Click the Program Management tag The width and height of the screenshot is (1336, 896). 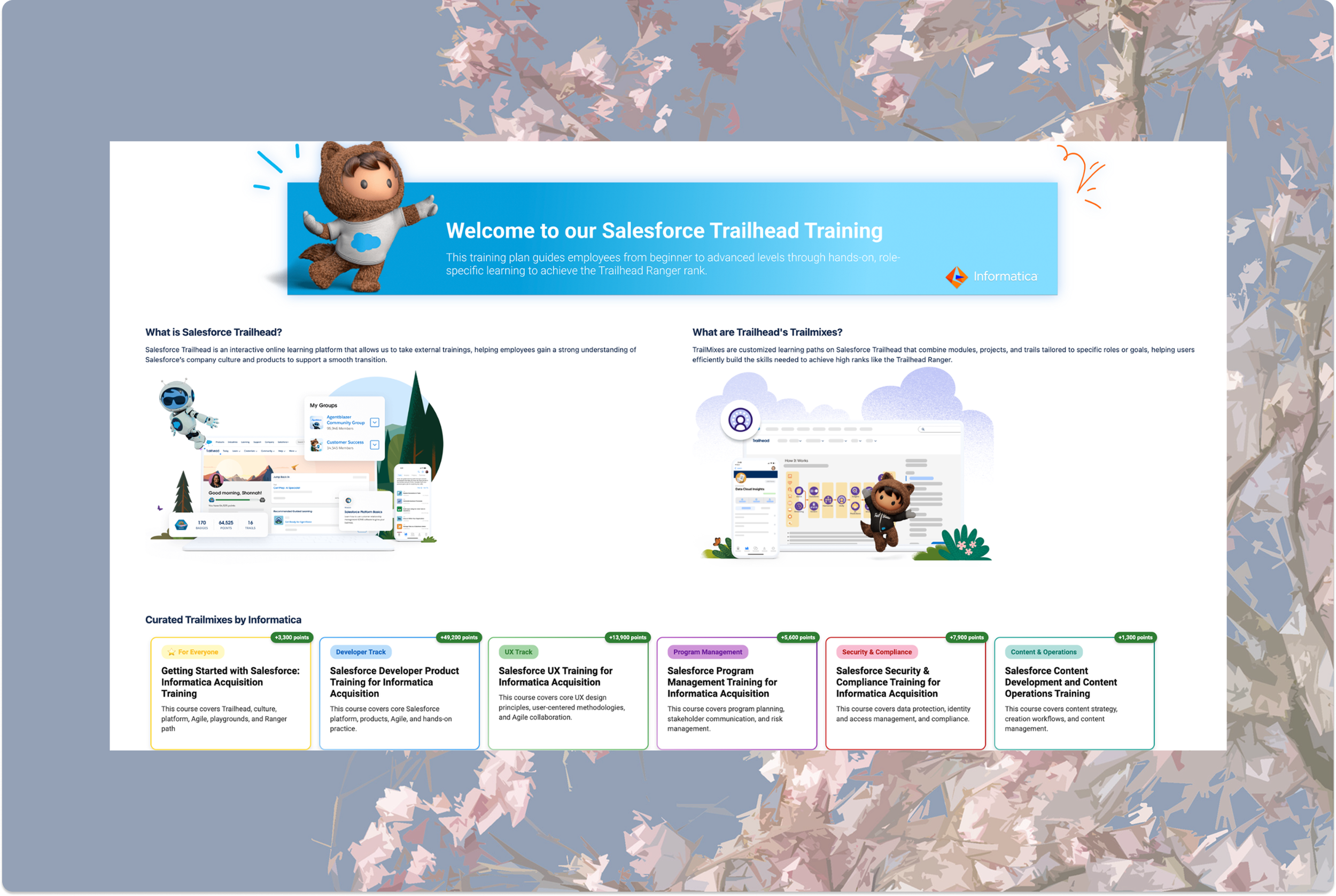[x=708, y=652]
